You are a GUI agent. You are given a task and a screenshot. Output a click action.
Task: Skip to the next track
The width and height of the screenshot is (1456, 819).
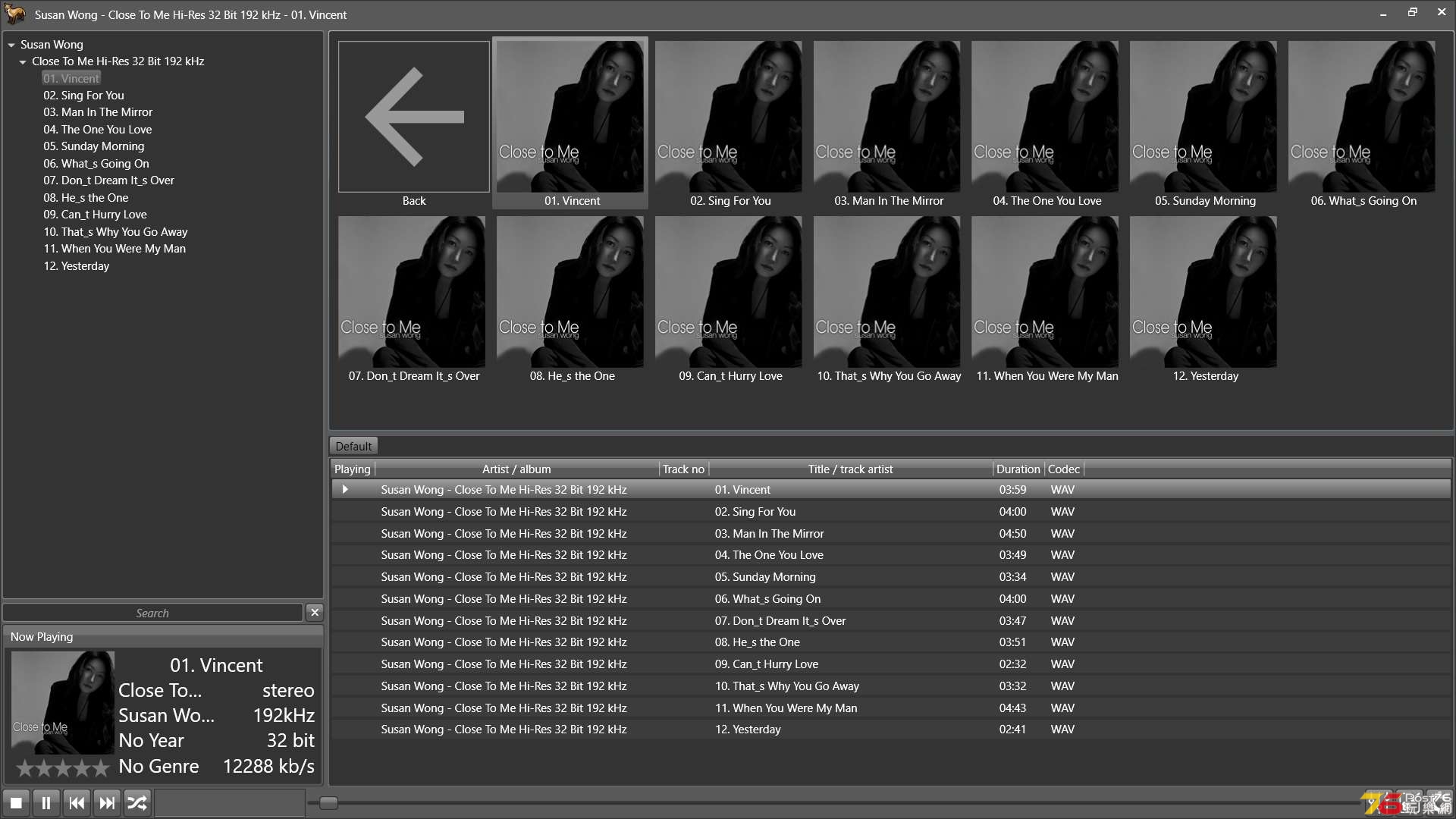click(x=107, y=802)
